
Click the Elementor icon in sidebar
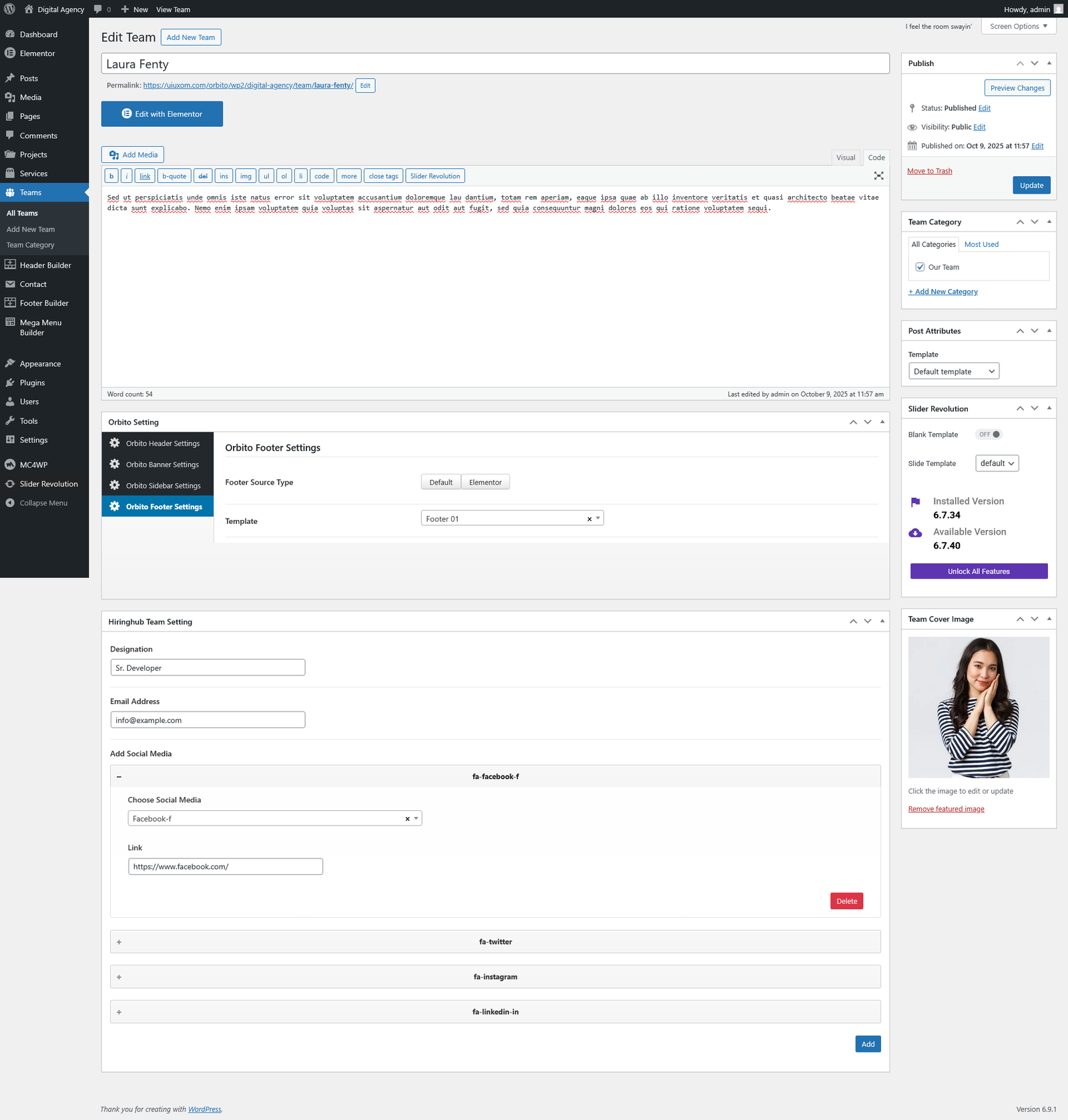[x=10, y=53]
